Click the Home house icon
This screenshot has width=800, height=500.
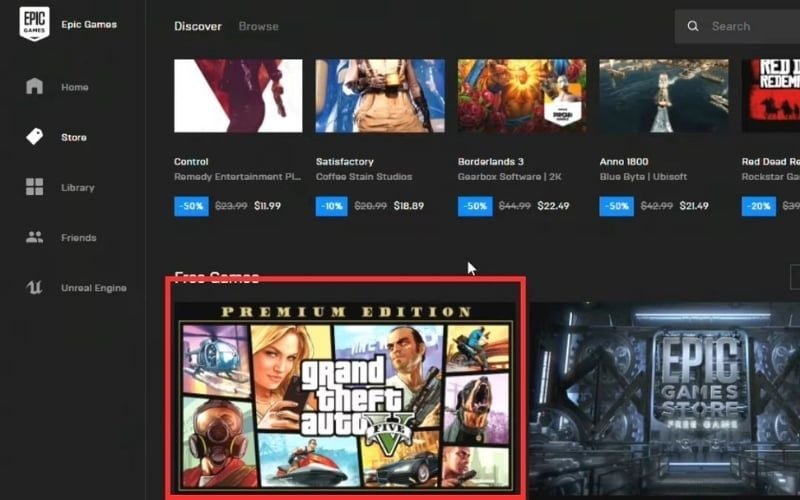tap(34, 86)
